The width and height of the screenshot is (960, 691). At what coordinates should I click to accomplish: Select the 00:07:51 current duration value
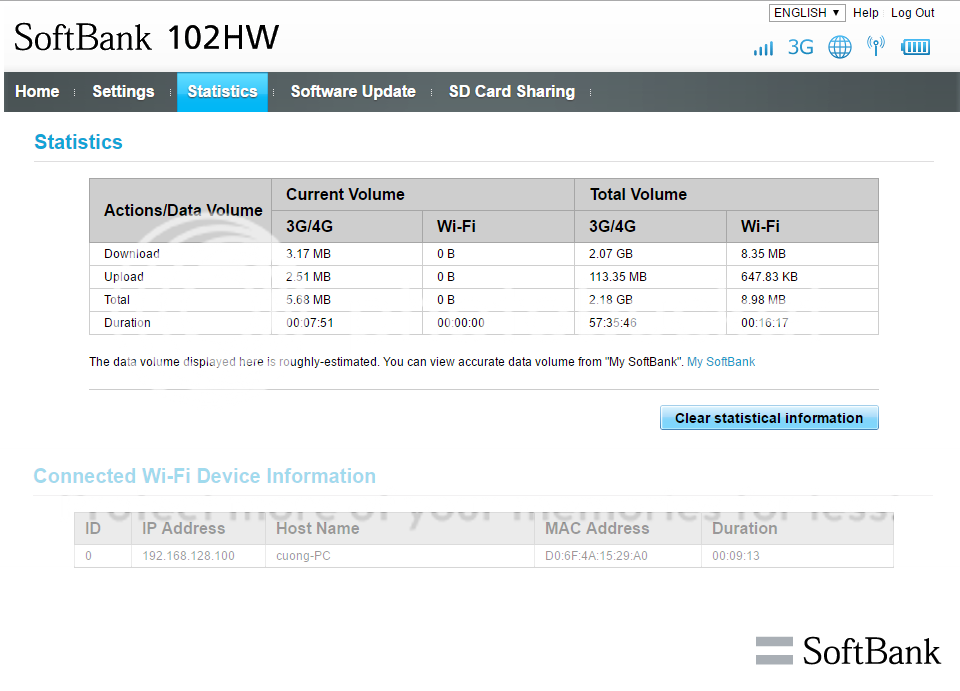tap(310, 323)
